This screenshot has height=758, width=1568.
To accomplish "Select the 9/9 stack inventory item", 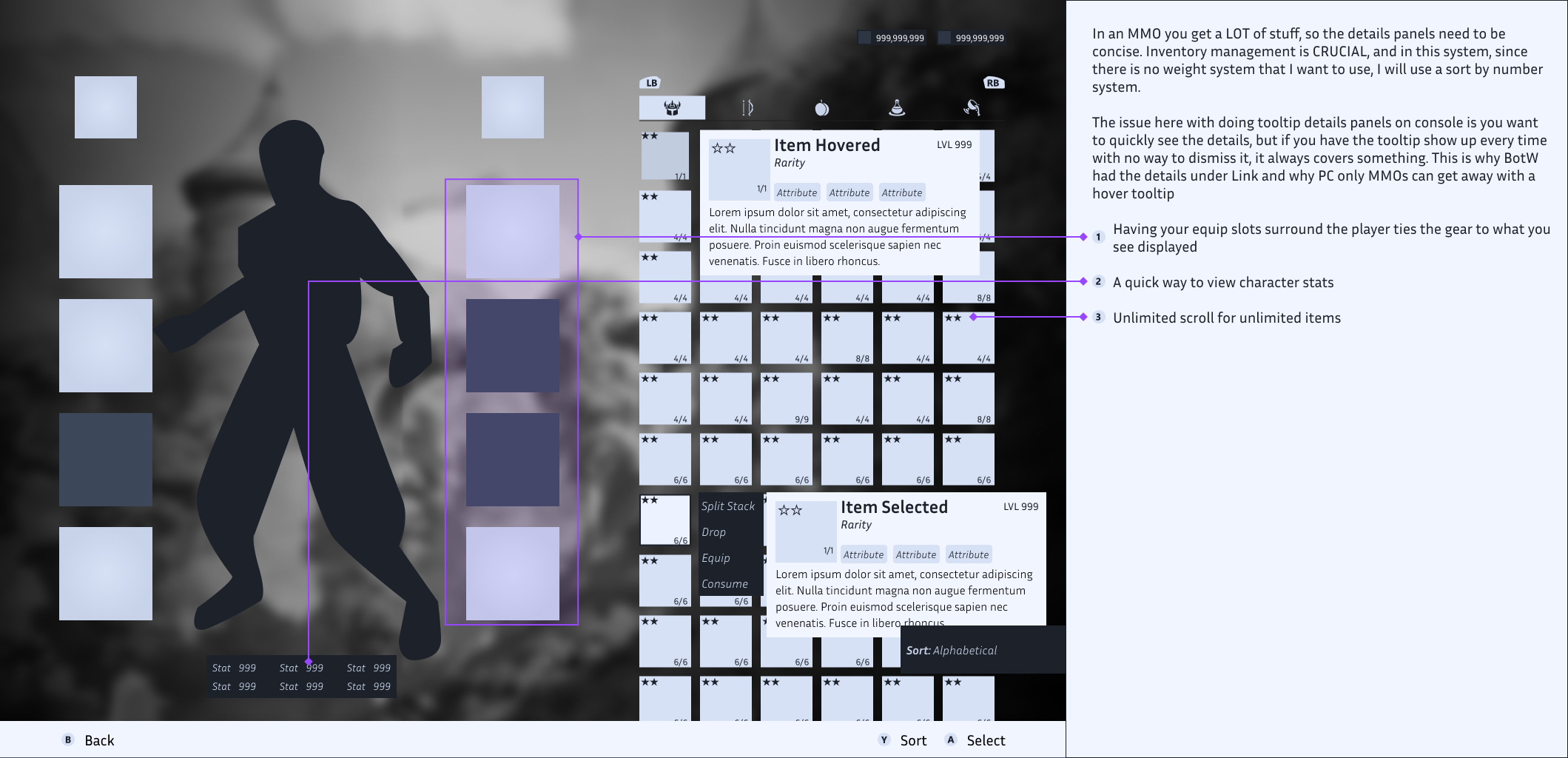I will pyautogui.click(x=787, y=398).
